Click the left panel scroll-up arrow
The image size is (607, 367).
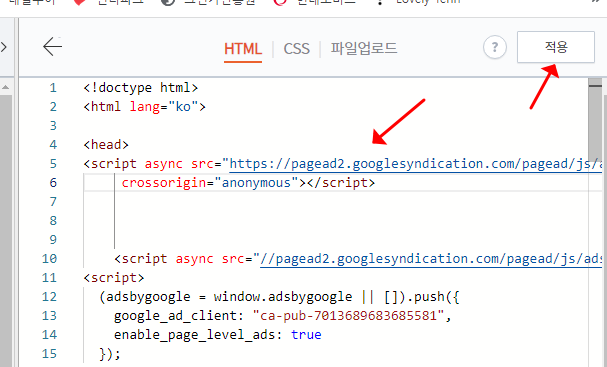(5, 87)
